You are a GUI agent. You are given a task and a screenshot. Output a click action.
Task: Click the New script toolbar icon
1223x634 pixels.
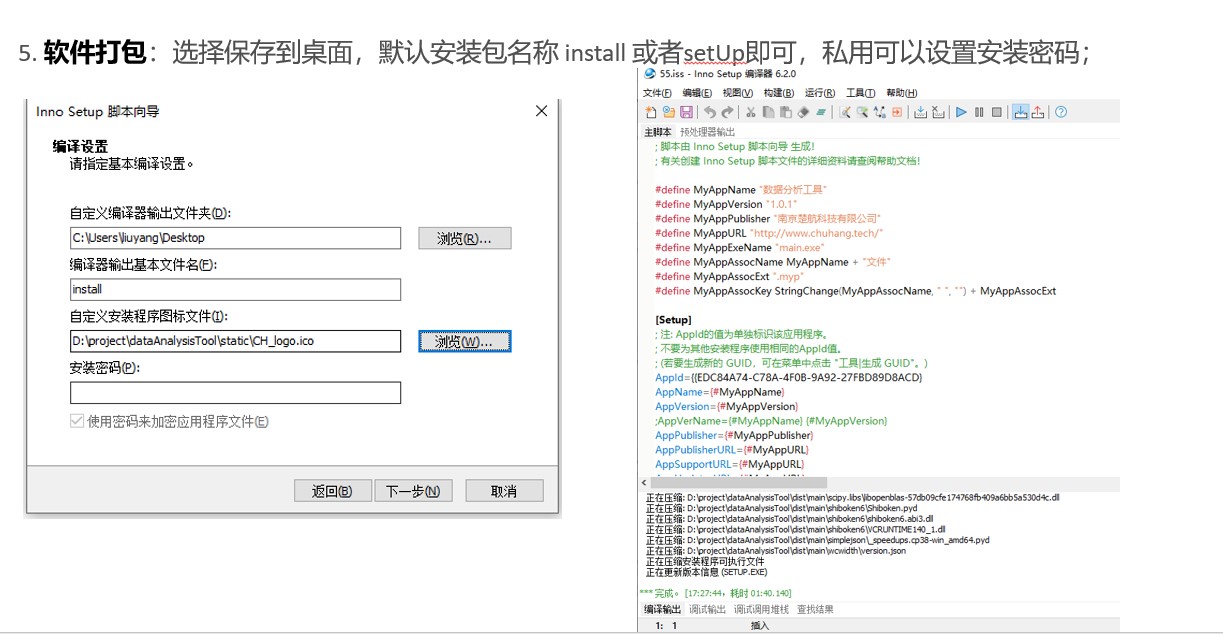pyautogui.click(x=651, y=112)
